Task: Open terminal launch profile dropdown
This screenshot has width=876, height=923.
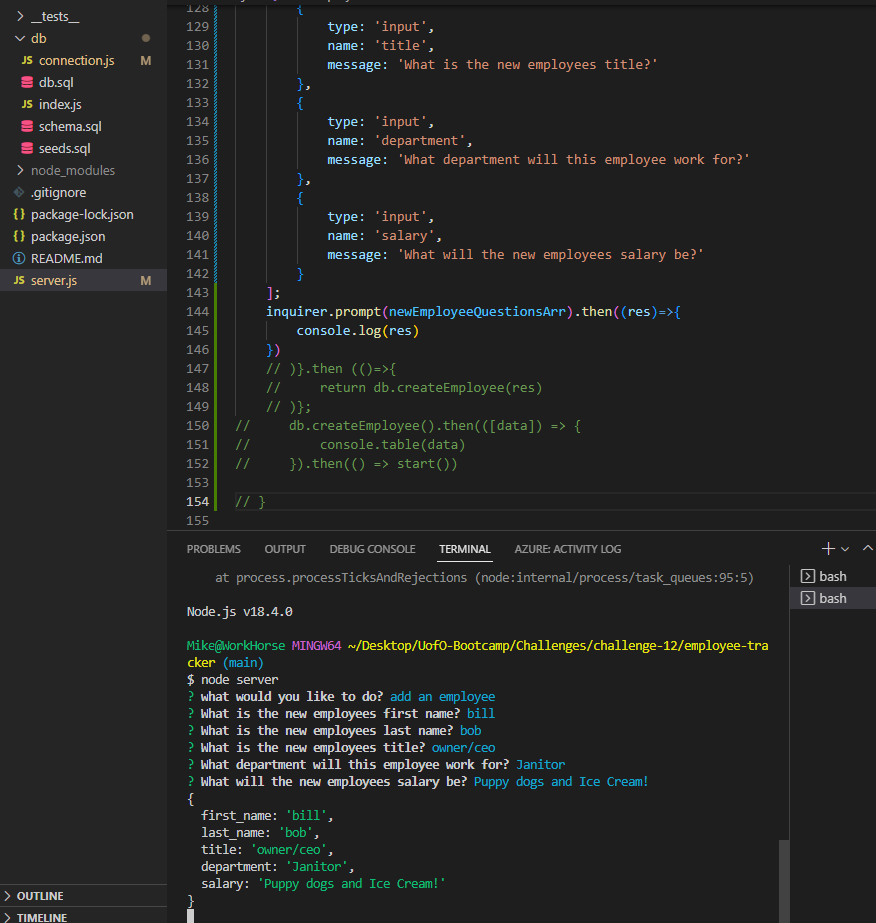Action: tap(845, 549)
